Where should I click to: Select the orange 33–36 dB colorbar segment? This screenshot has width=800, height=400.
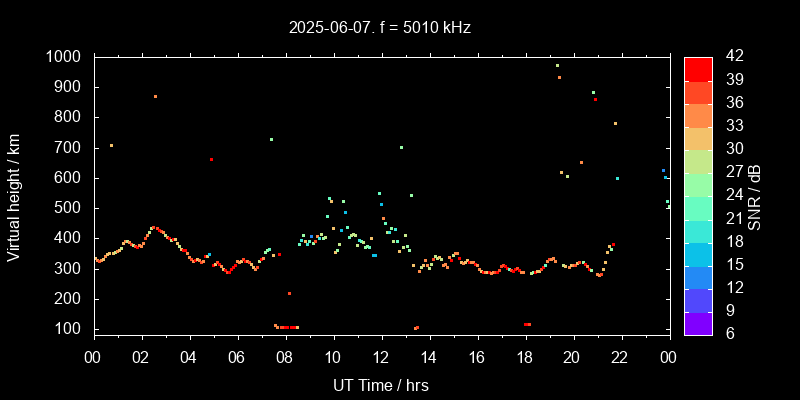pos(698,114)
